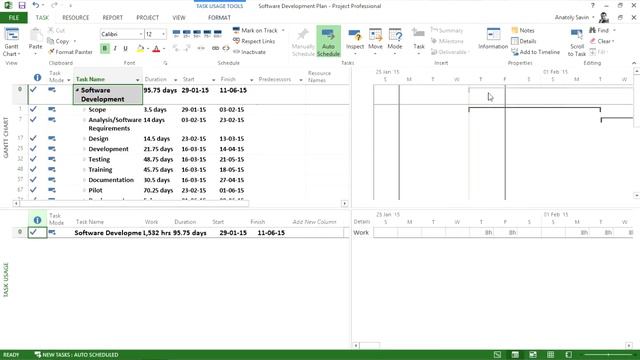The height and width of the screenshot is (360, 640).
Task: Click the Link Tasks chain icon
Action: 216,48
